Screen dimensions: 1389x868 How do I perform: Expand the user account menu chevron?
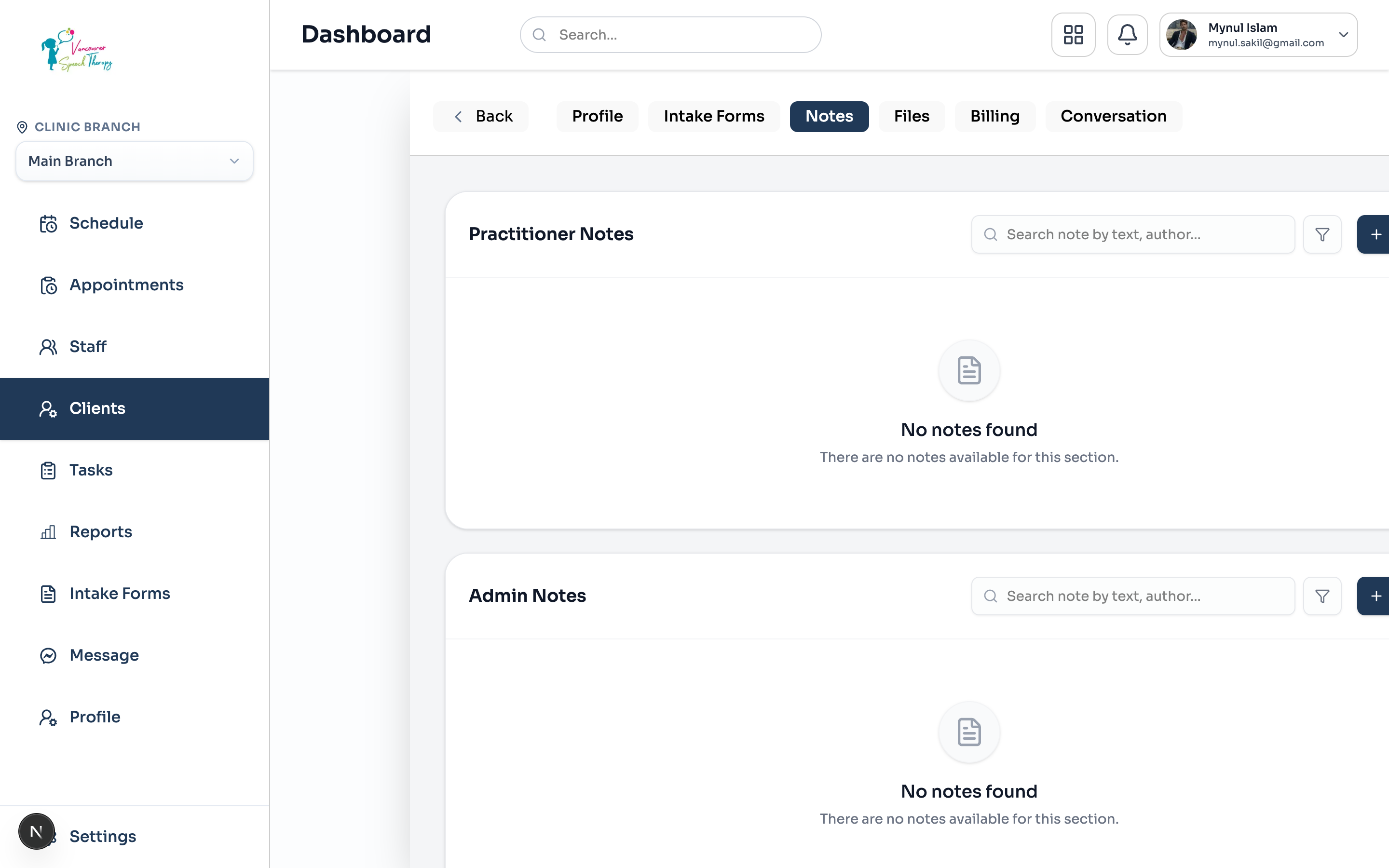[x=1343, y=34]
